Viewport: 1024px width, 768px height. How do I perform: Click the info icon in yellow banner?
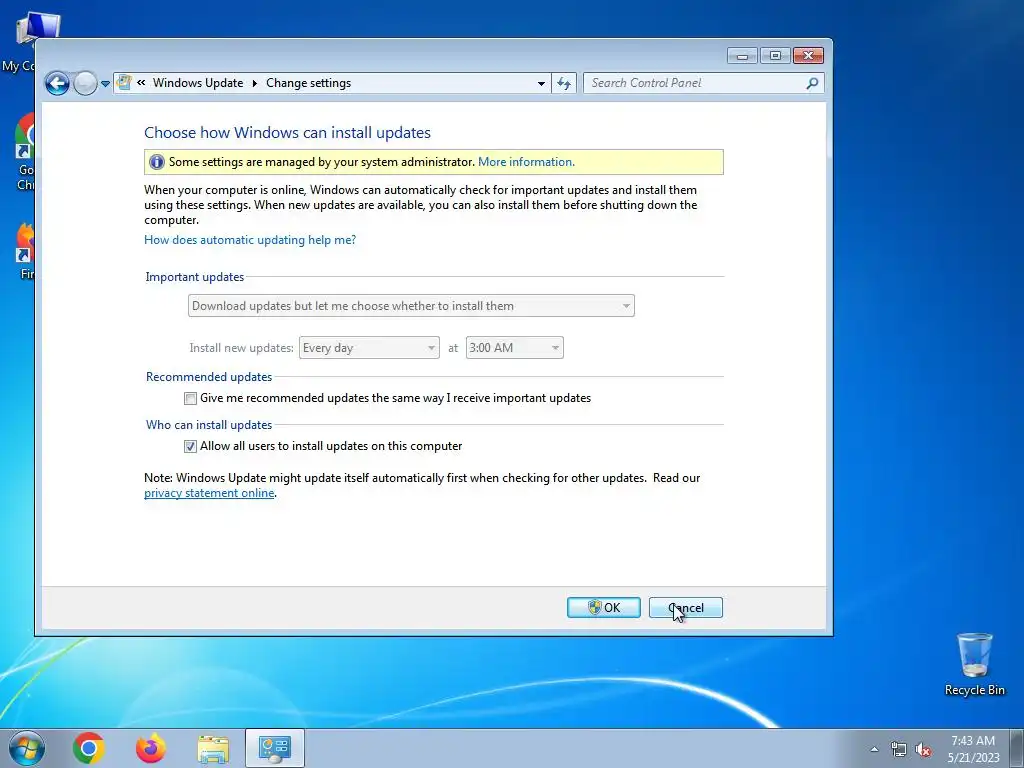(x=157, y=162)
